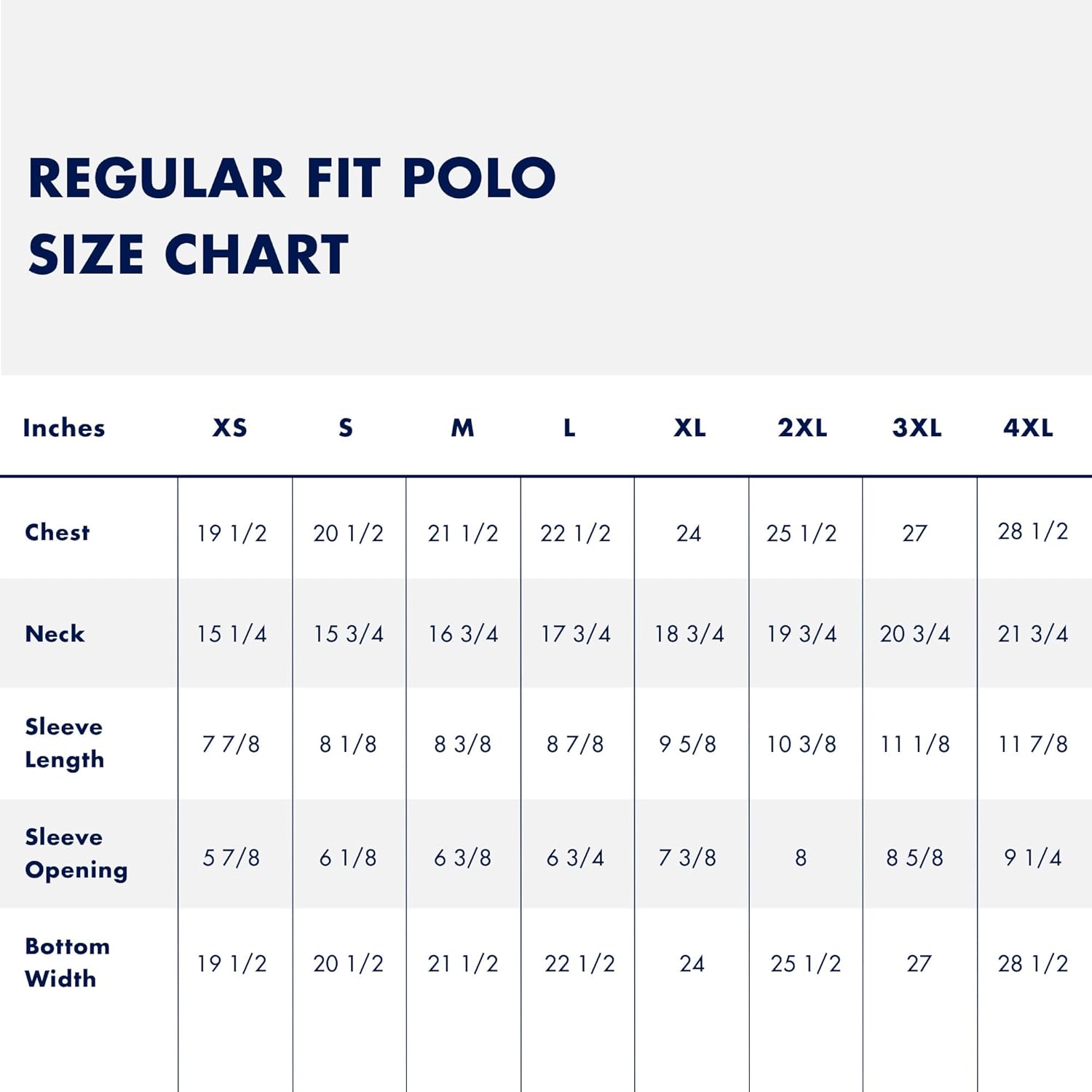Viewport: 1092px width, 1092px height.
Task: Select the XS size column header
Action: point(230,427)
